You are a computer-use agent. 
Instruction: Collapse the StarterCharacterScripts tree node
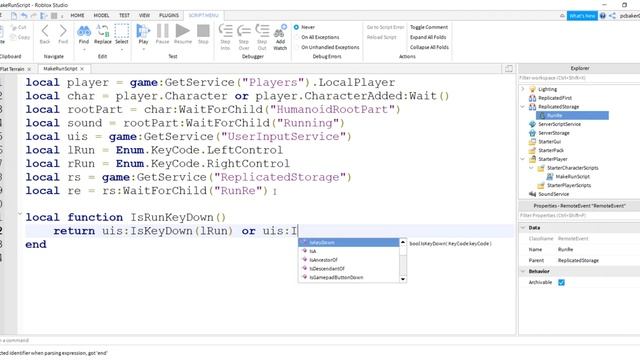531,168
